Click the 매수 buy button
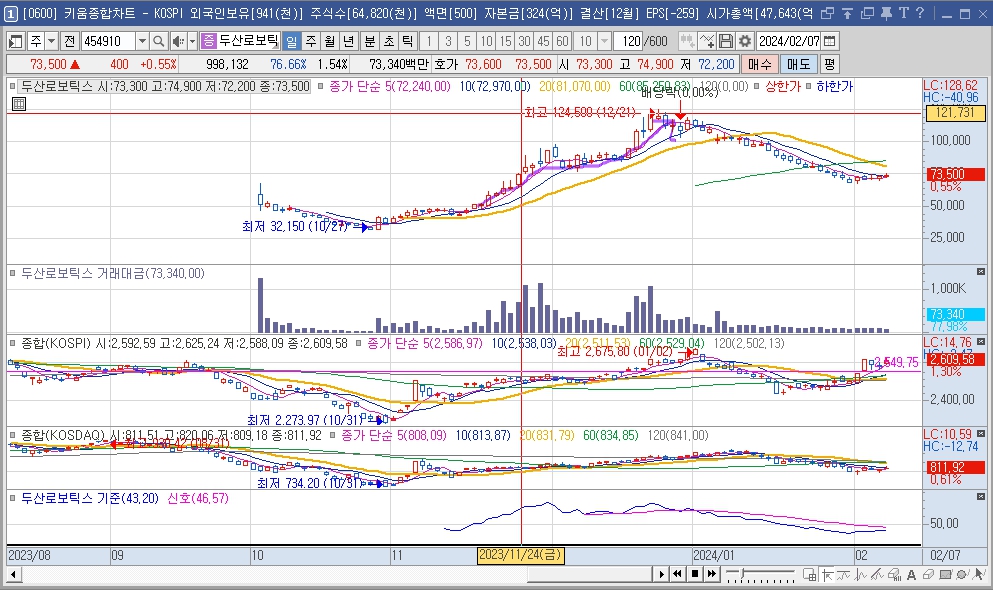993x590 pixels. click(x=760, y=65)
